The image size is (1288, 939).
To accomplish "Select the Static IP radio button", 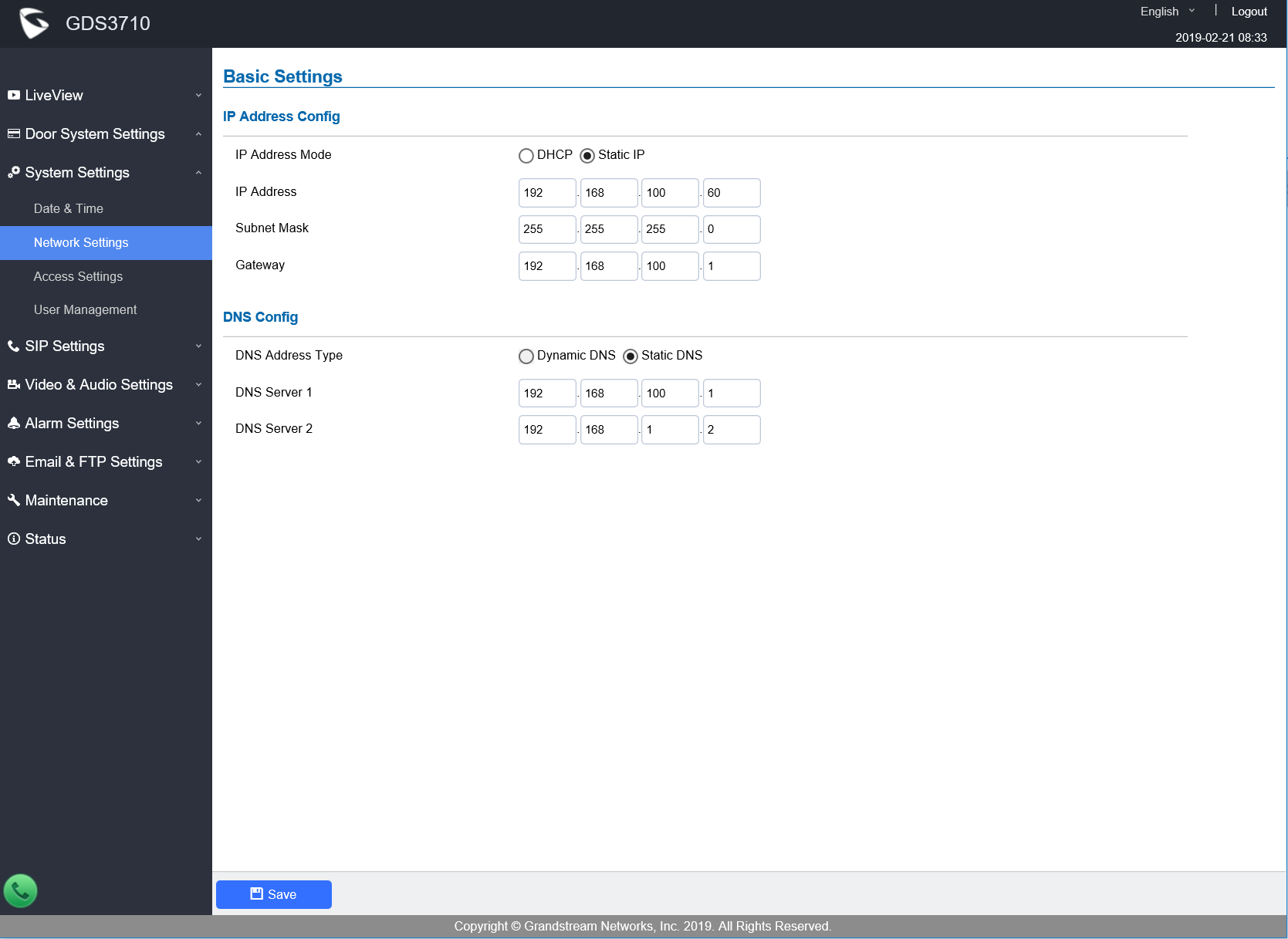I will point(587,156).
